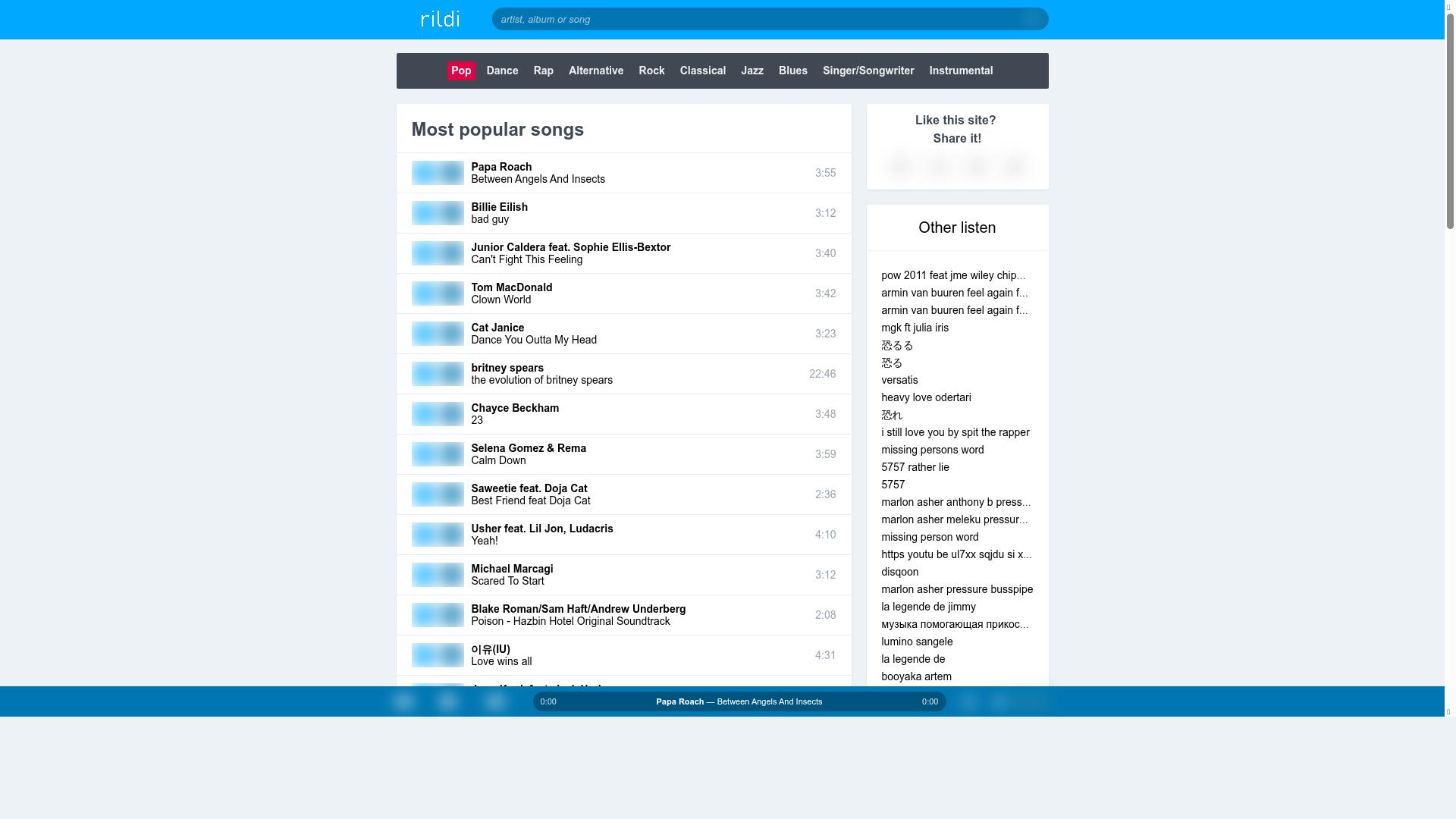Screen dimensions: 1456x819
Task: Click the player progress bar showing Papa Roach
Action: pyautogui.click(x=739, y=701)
